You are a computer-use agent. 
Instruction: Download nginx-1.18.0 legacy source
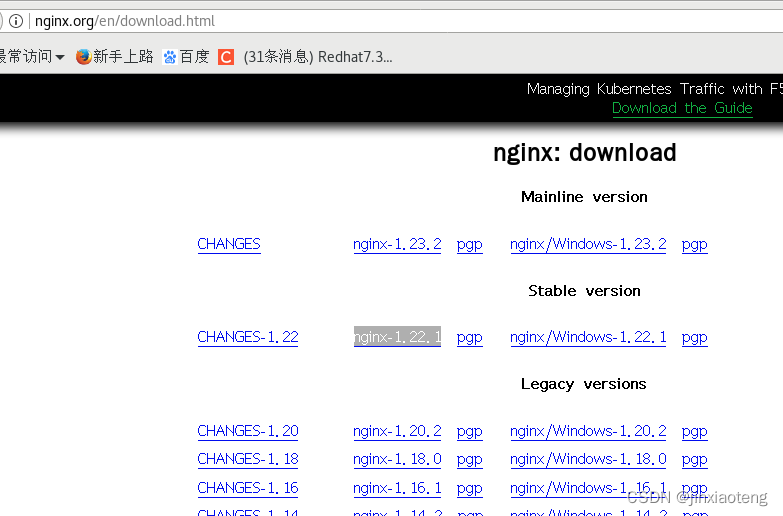coord(397,459)
